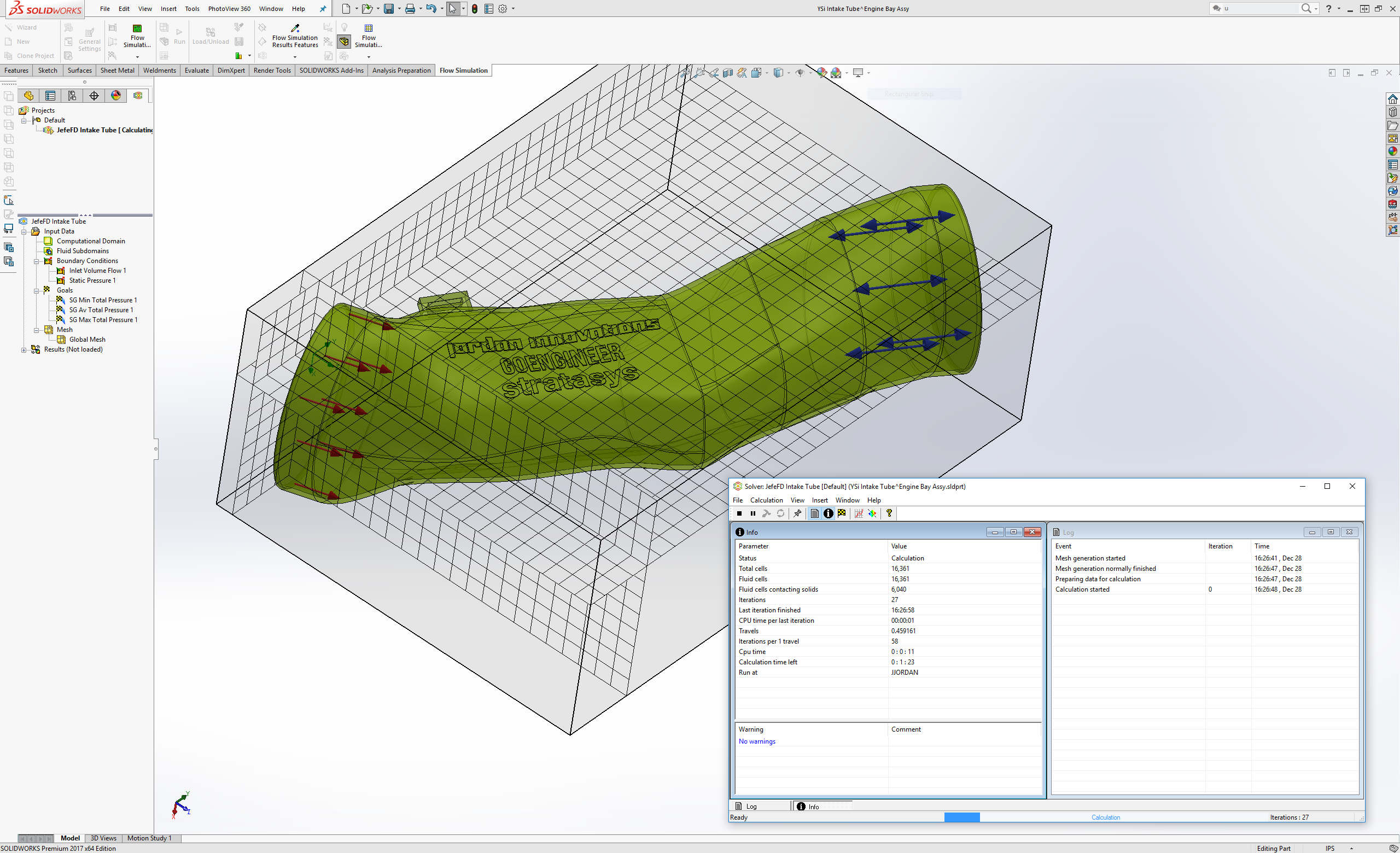Open Appearances color ball in task pane
This screenshot has height=853, width=1400.
[1392, 151]
